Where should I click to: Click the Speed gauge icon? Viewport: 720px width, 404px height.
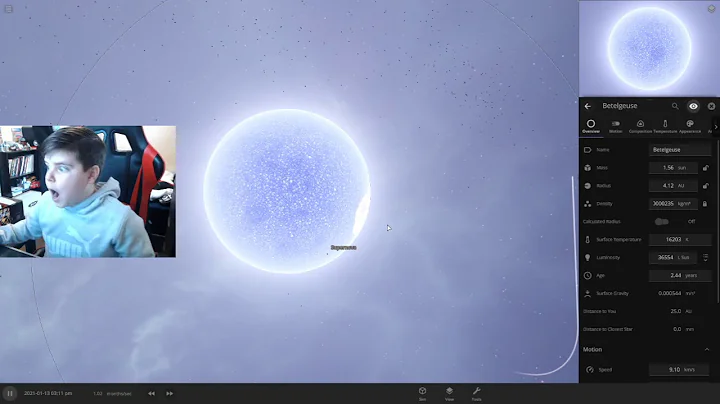tap(590, 370)
